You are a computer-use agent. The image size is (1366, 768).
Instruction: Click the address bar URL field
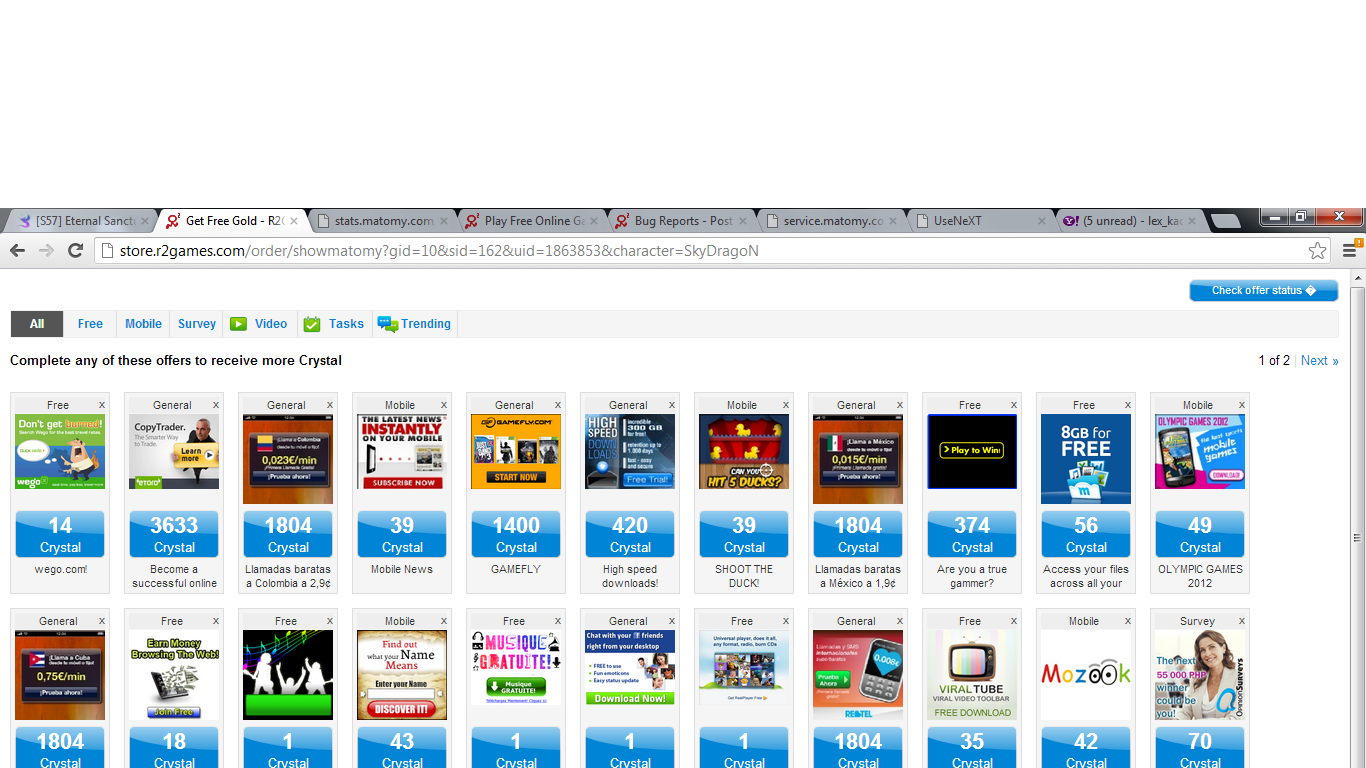click(700, 251)
